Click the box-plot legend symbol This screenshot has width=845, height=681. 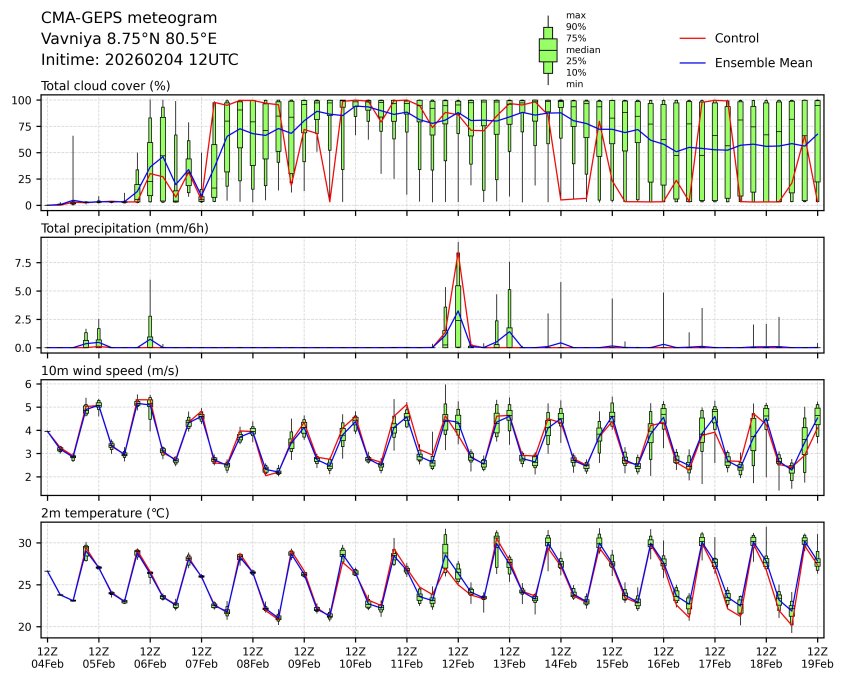pyautogui.click(x=548, y=50)
